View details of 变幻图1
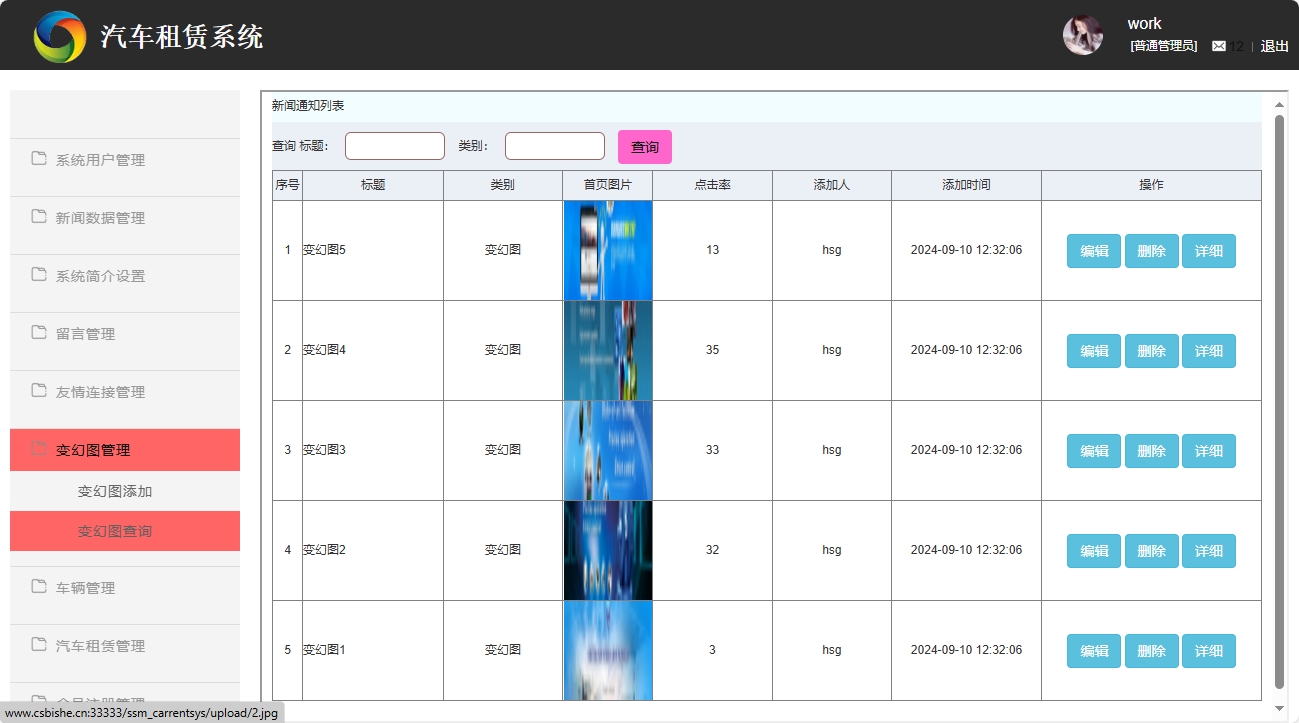 pos(1208,650)
